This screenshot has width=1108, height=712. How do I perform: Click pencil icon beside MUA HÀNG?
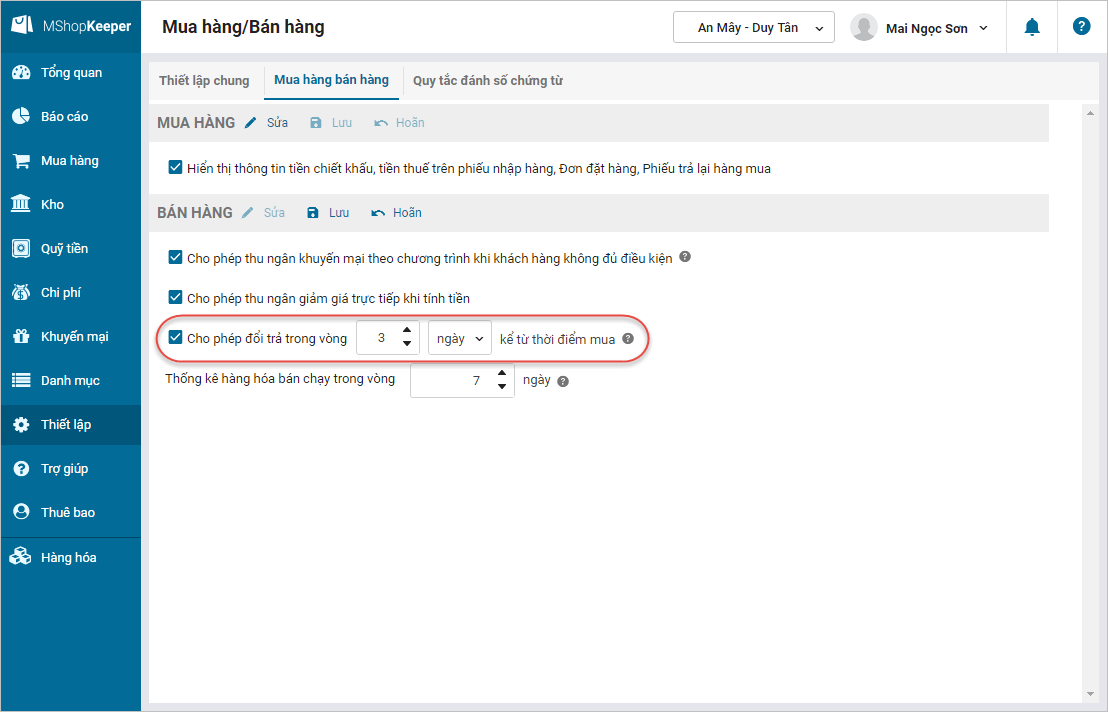(250, 123)
